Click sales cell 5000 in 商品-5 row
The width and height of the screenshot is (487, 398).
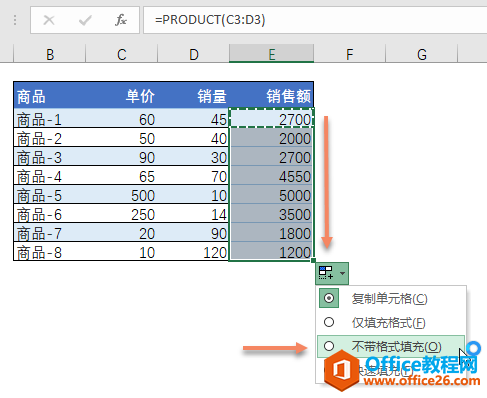pyautogui.click(x=271, y=194)
